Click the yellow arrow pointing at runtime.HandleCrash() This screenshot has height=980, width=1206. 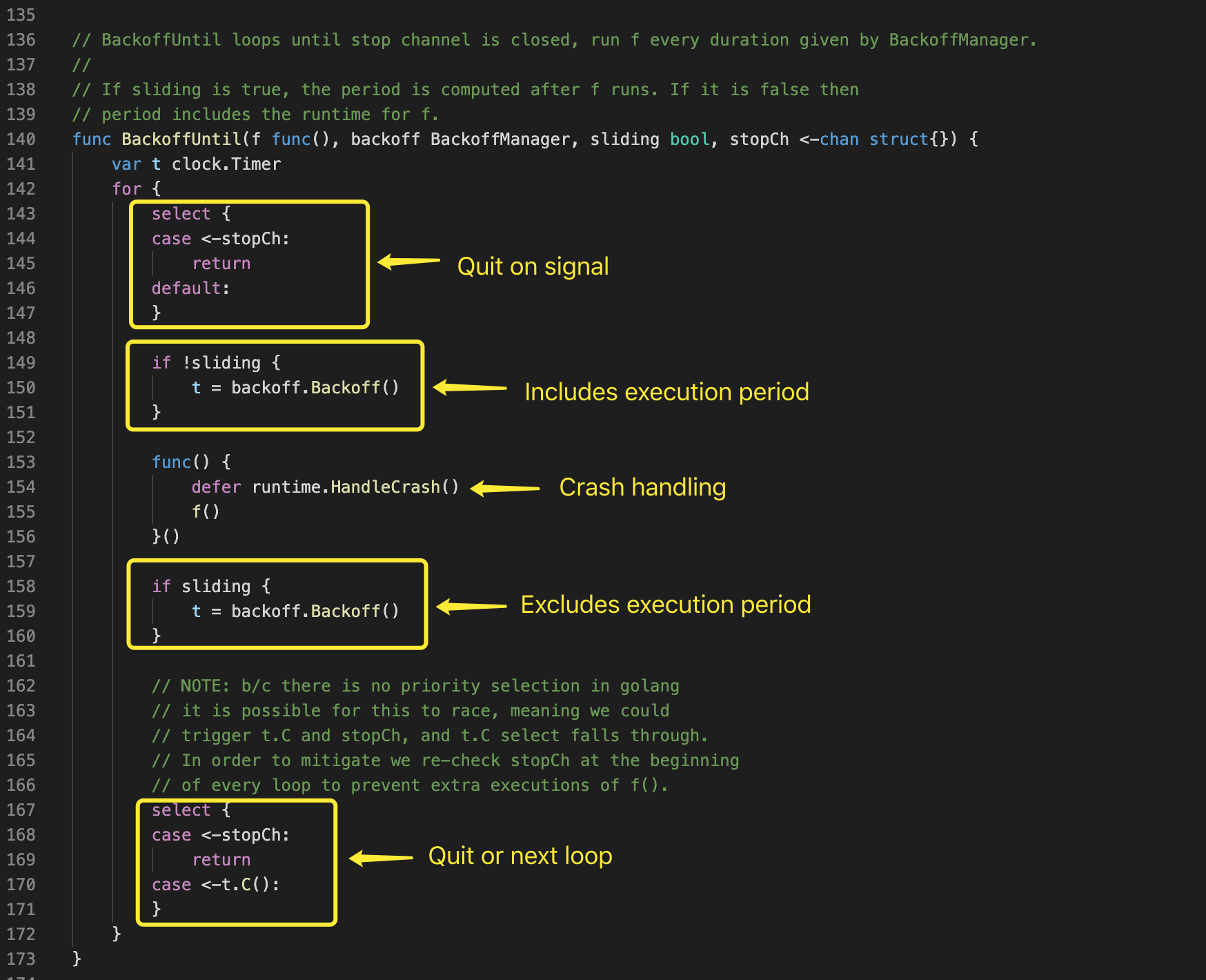[x=505, y=489]
